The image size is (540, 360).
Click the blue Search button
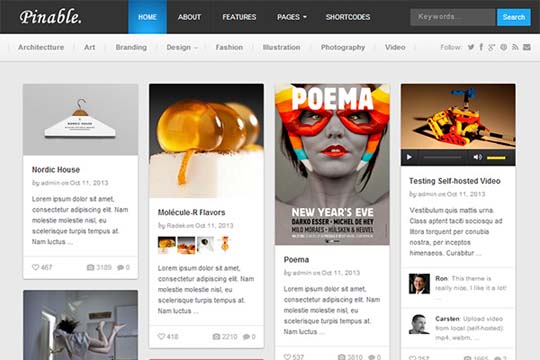pyautogui.click(x=513, y=17)
